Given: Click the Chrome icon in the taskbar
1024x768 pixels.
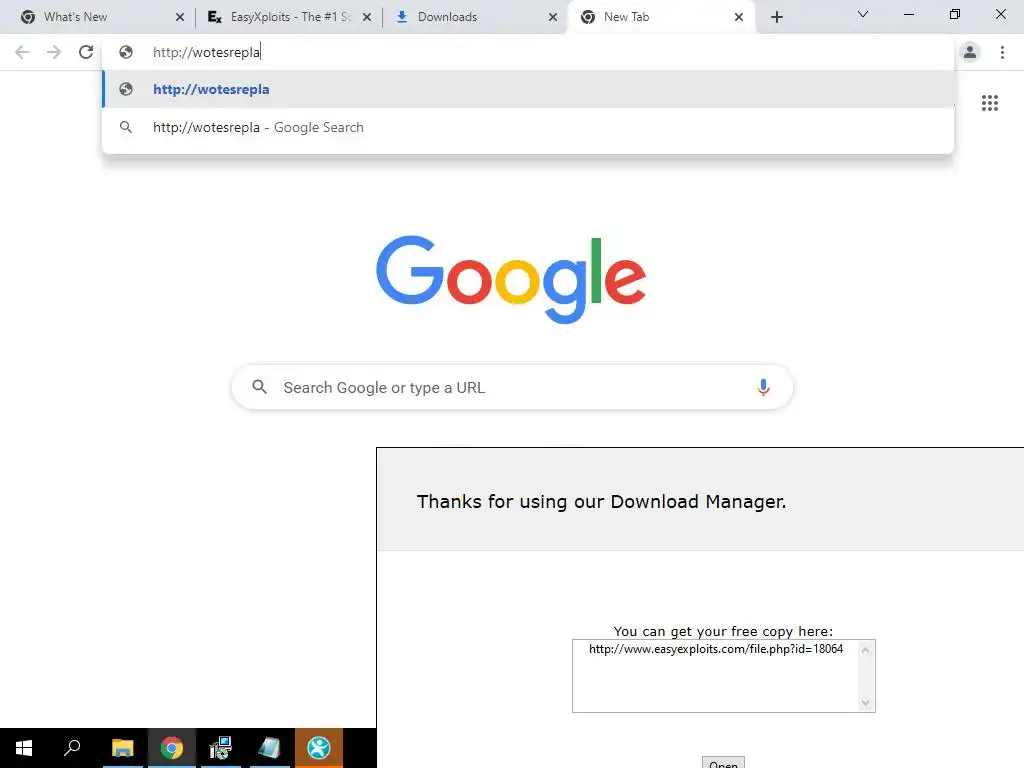Looking at the screenshot, I should (x=172, y=748).
